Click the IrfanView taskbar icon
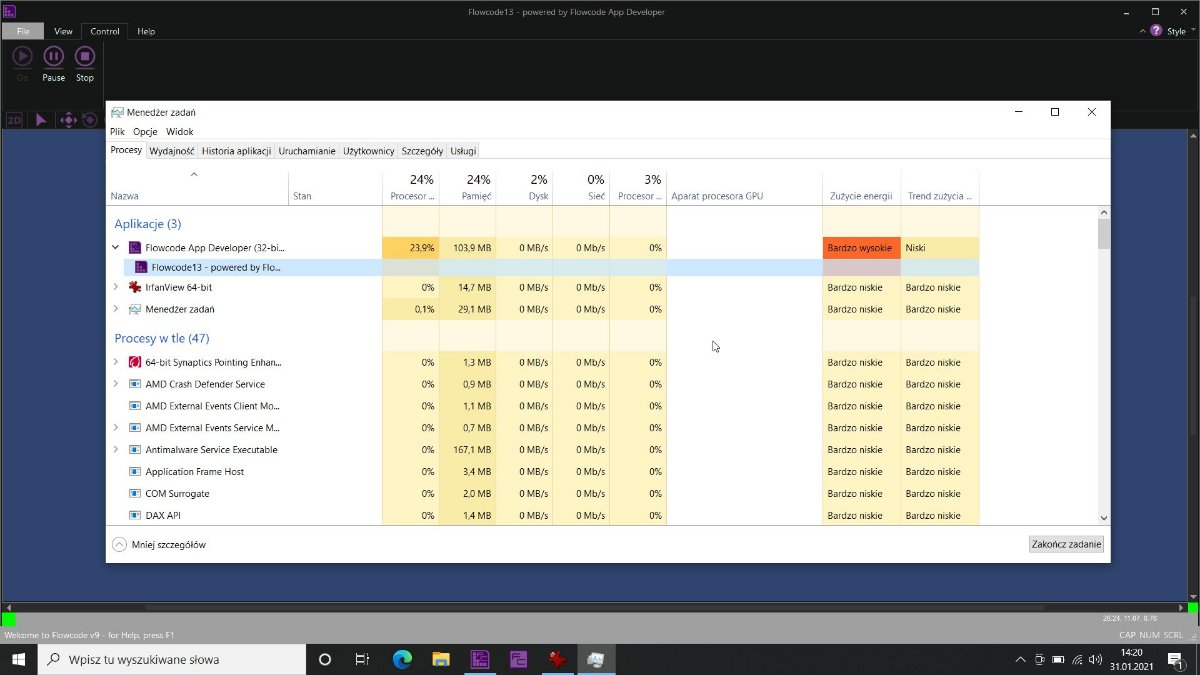1200x675 pixels. click(556, 660)
